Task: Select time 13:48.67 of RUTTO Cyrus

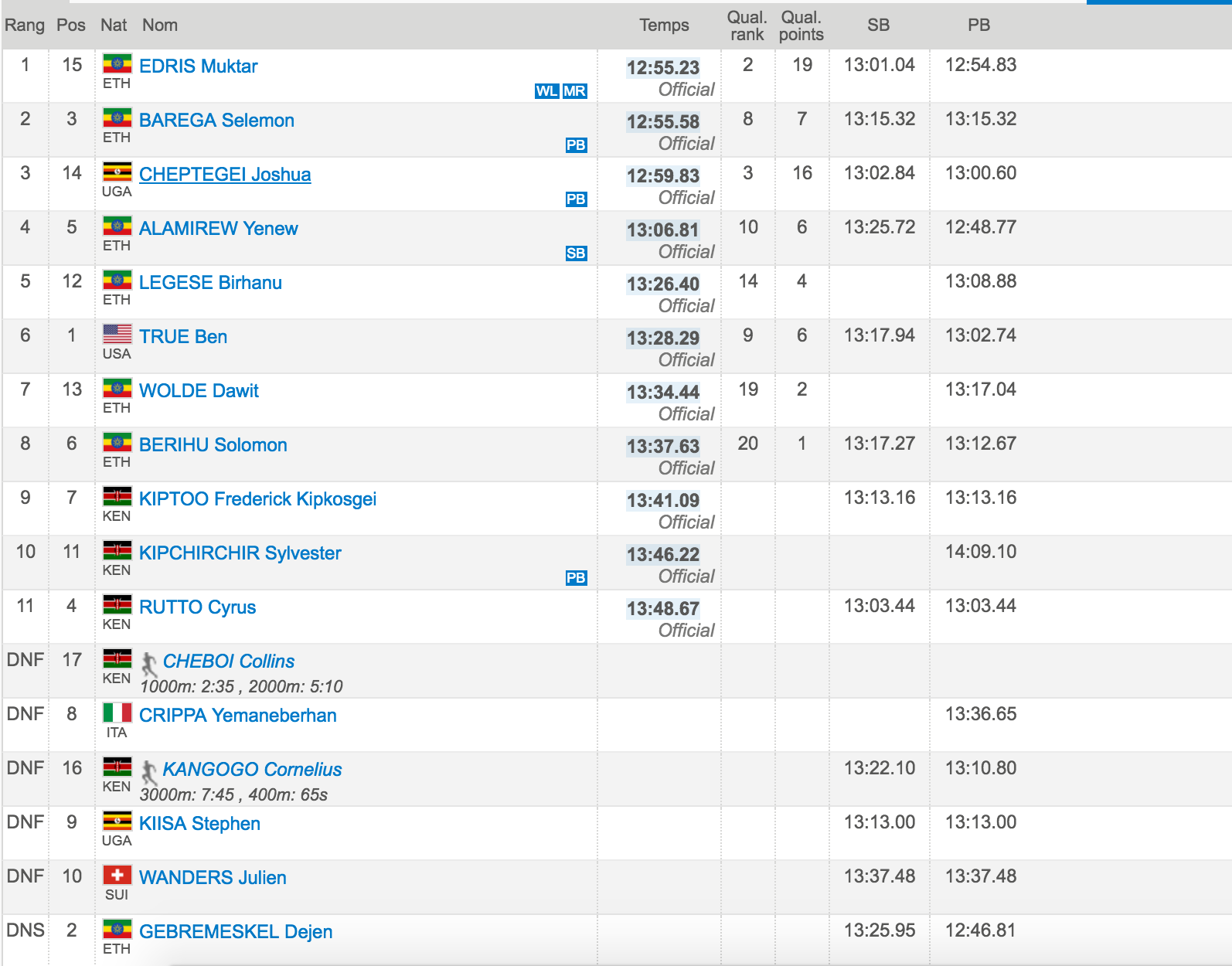Action: pyautogui.click(x=663, y=609)
